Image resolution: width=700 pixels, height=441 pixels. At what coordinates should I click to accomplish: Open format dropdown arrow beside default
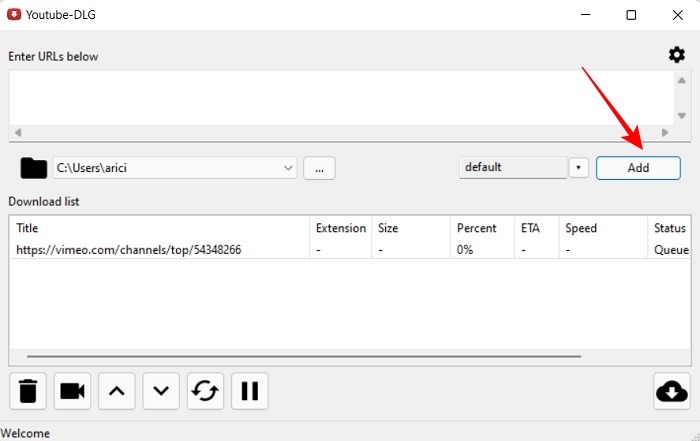point(579,167)
